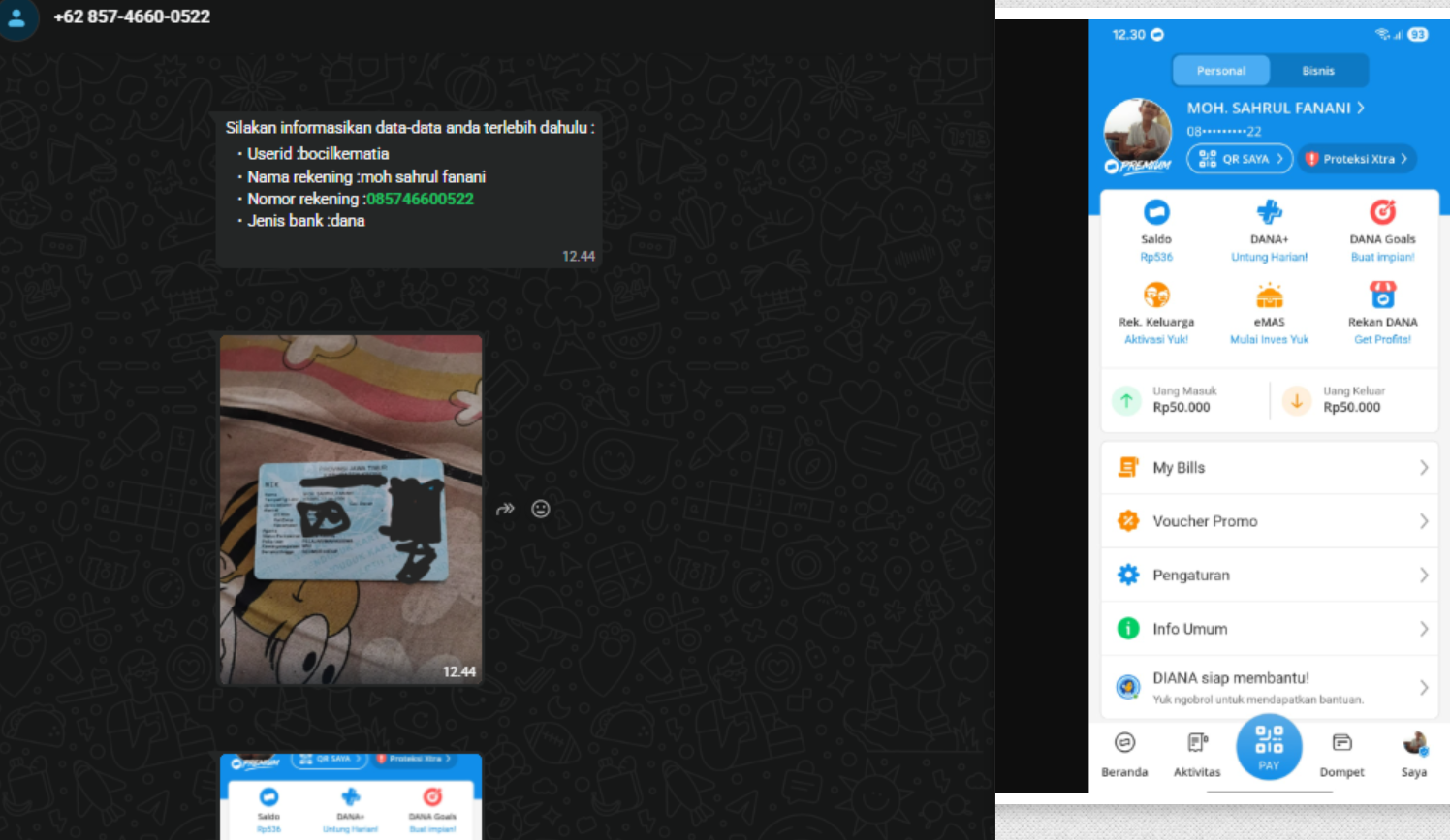This screenshot has height=840, width=1450.
Task: Open the Rekan DANA shop icon
Action: 1382,295
